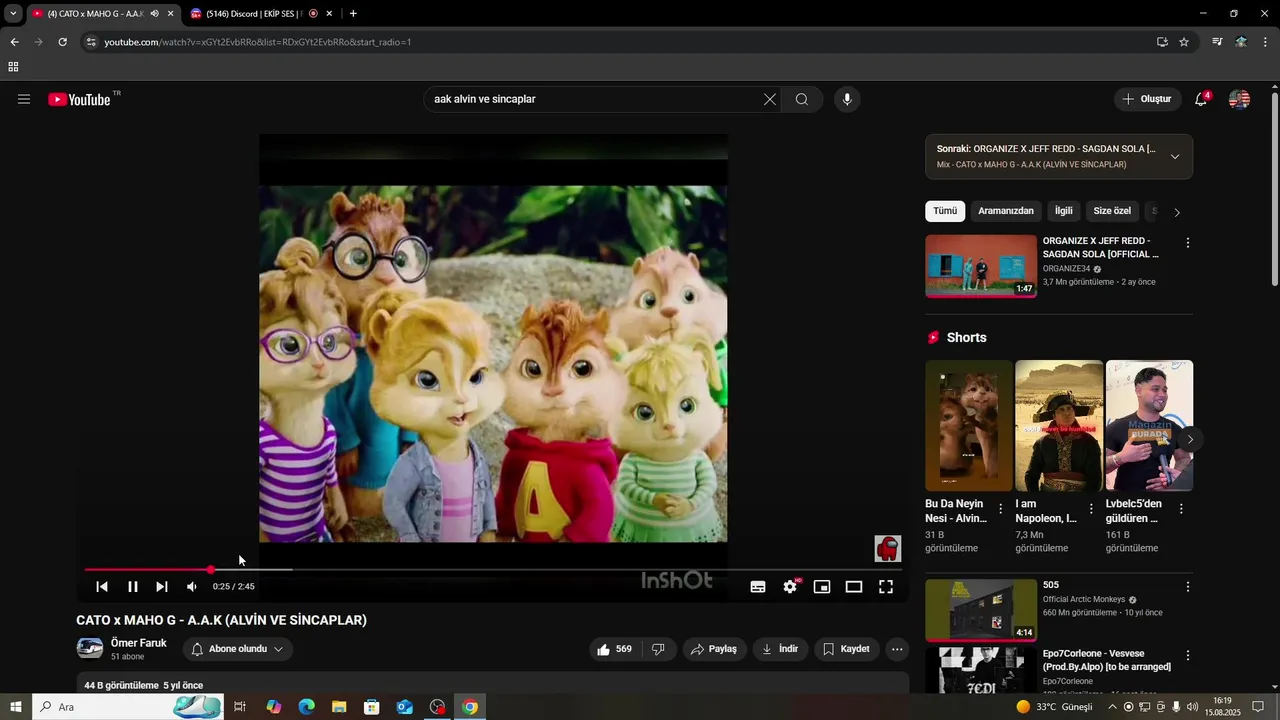Screen dimensions: 1280x720
Task: Skip to previous video in player
Action: [x=102, y=587]
